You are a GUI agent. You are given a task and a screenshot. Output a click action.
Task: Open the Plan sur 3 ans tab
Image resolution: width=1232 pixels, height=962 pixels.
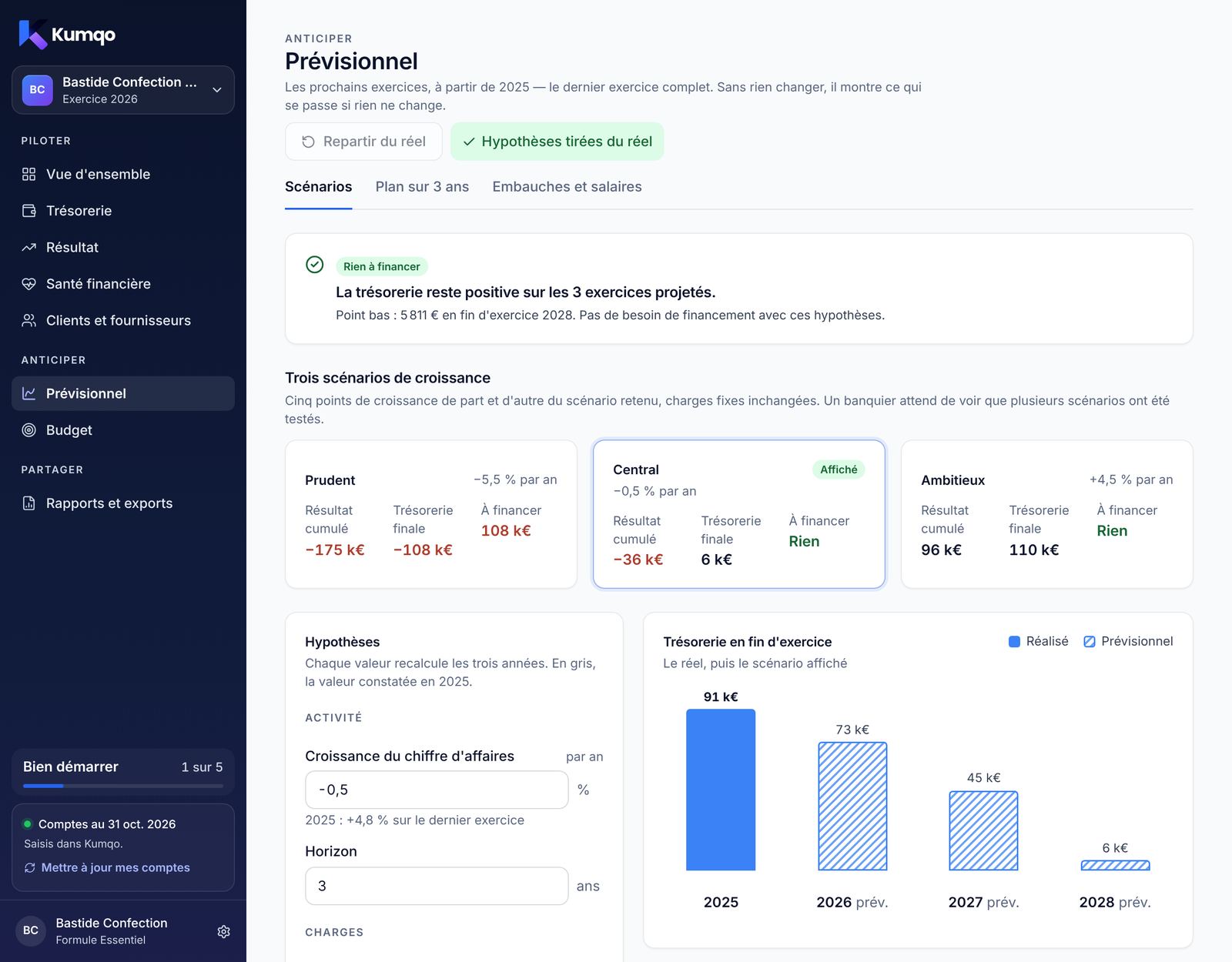(x=422, y=187)
